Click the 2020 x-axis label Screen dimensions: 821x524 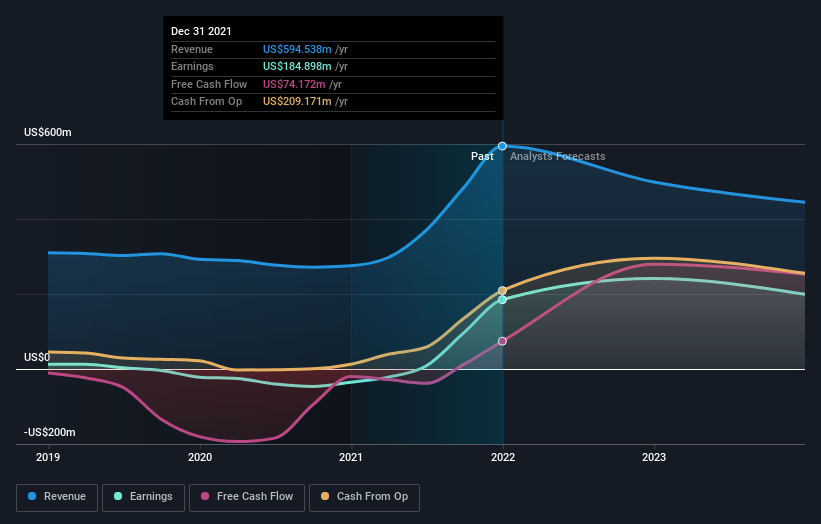point(200,457)
